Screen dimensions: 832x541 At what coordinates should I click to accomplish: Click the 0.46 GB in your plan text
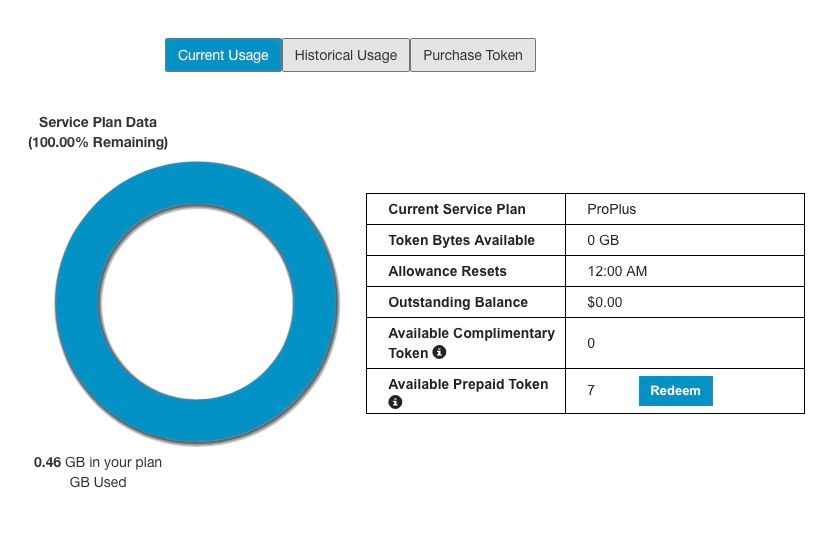tap(98, 462)
